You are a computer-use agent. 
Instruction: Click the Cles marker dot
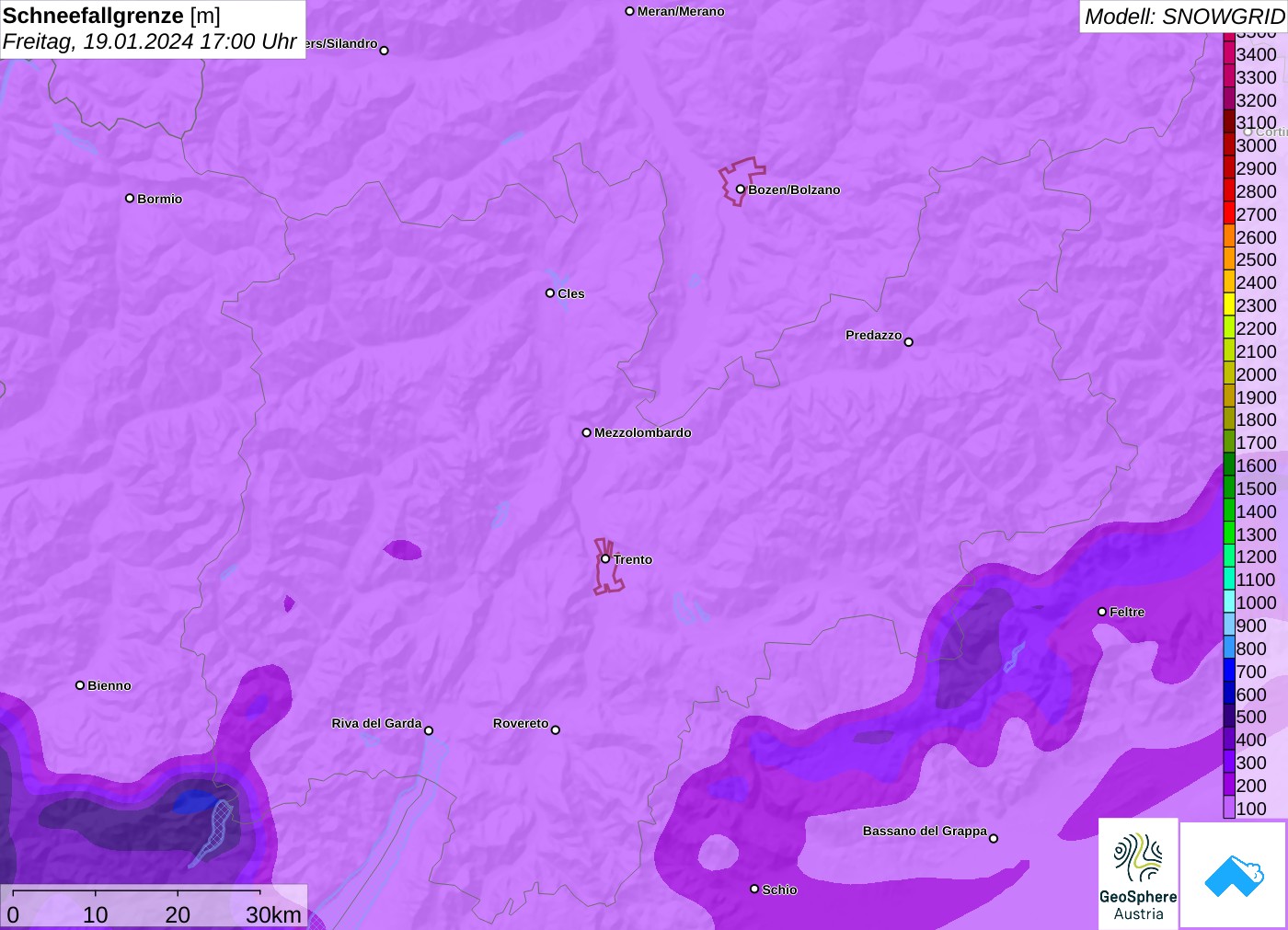550,293
